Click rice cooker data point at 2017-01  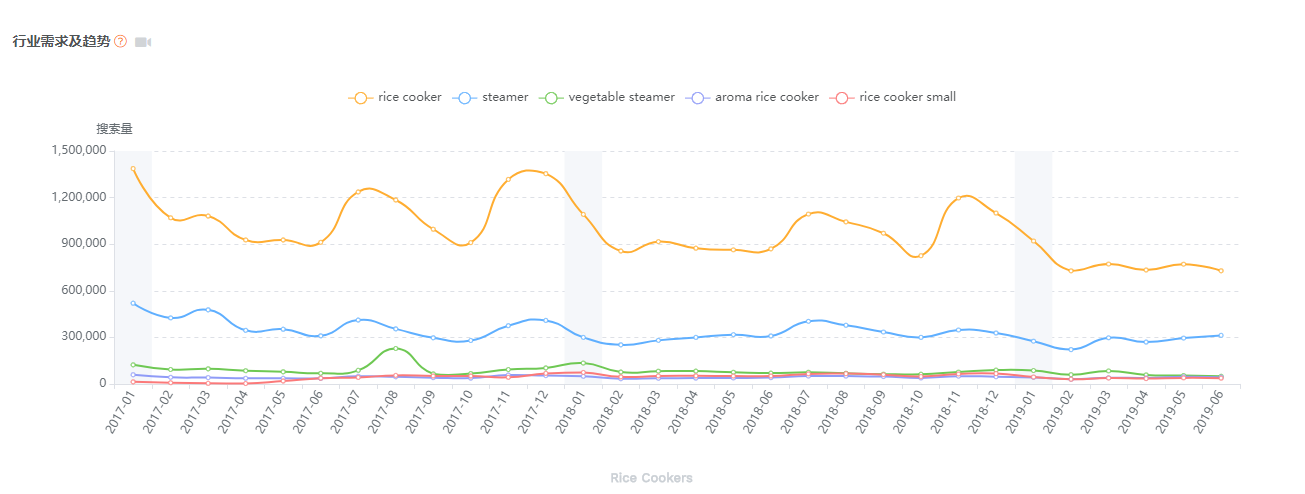tap(133, 169)
